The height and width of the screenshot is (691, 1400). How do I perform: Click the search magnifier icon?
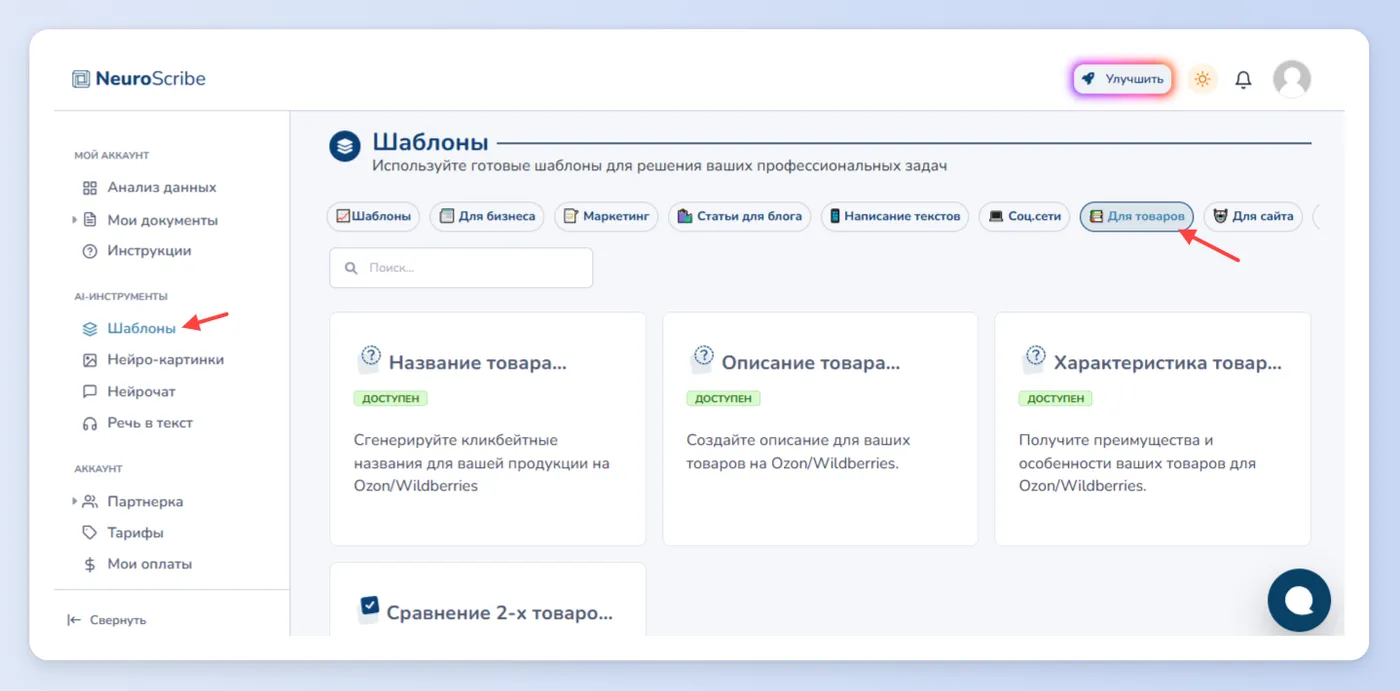pos(351,268)
